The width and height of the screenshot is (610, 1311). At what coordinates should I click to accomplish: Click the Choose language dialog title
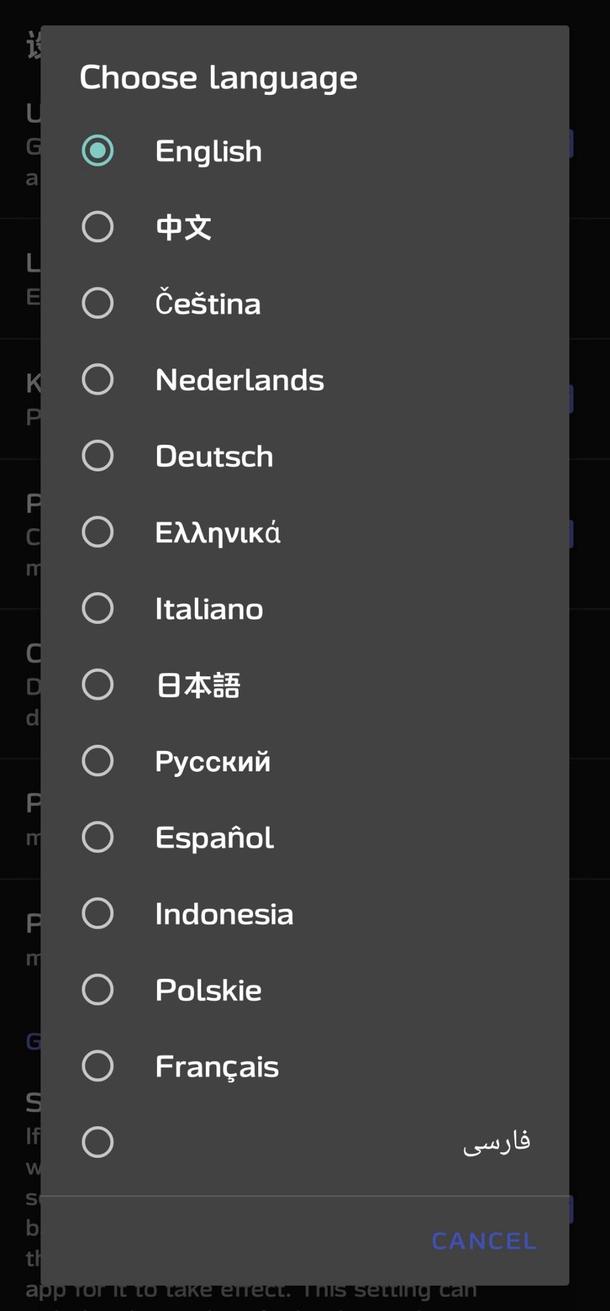point(219,76)
